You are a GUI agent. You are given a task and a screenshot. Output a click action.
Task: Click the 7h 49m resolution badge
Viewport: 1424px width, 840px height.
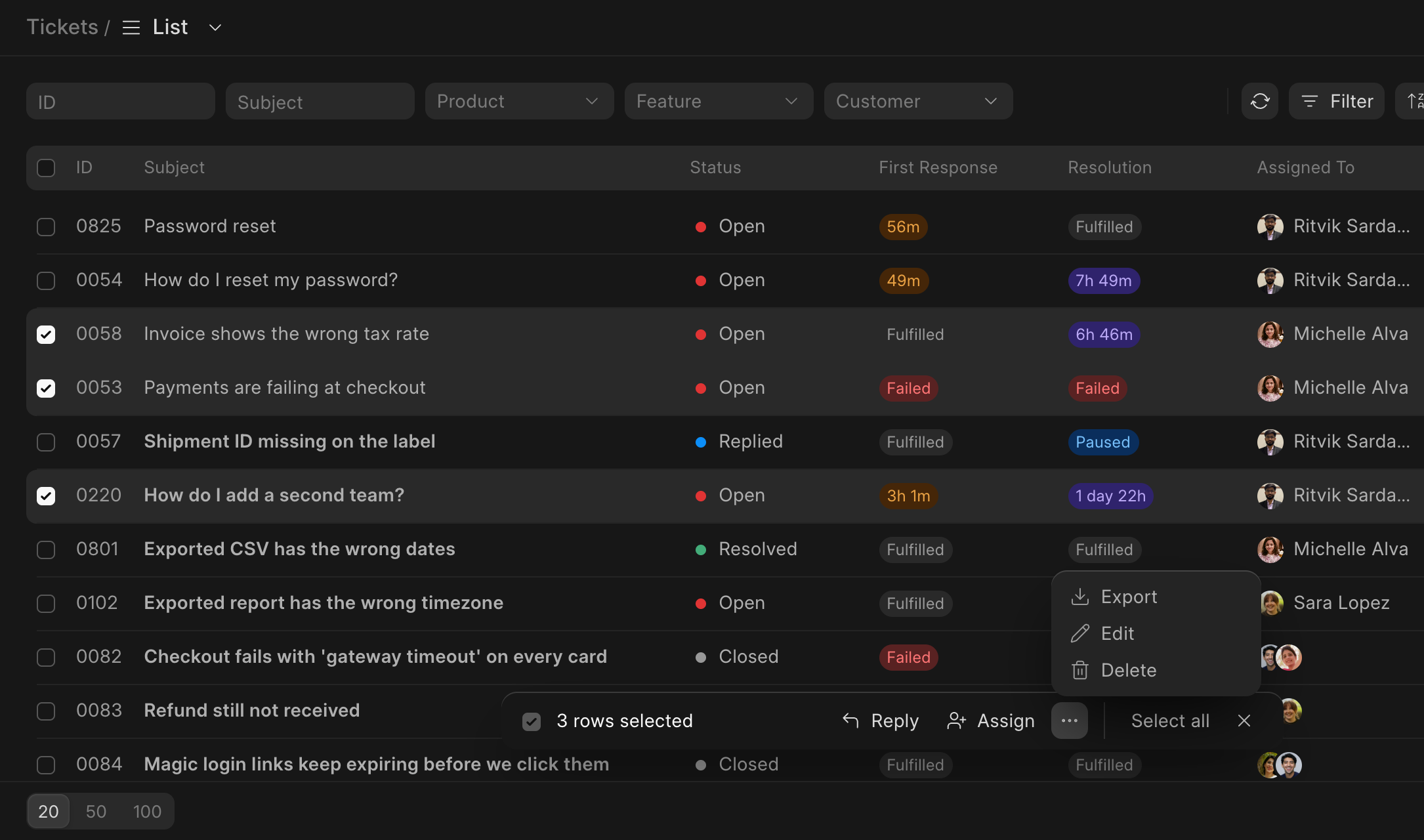pos(1104,280)
